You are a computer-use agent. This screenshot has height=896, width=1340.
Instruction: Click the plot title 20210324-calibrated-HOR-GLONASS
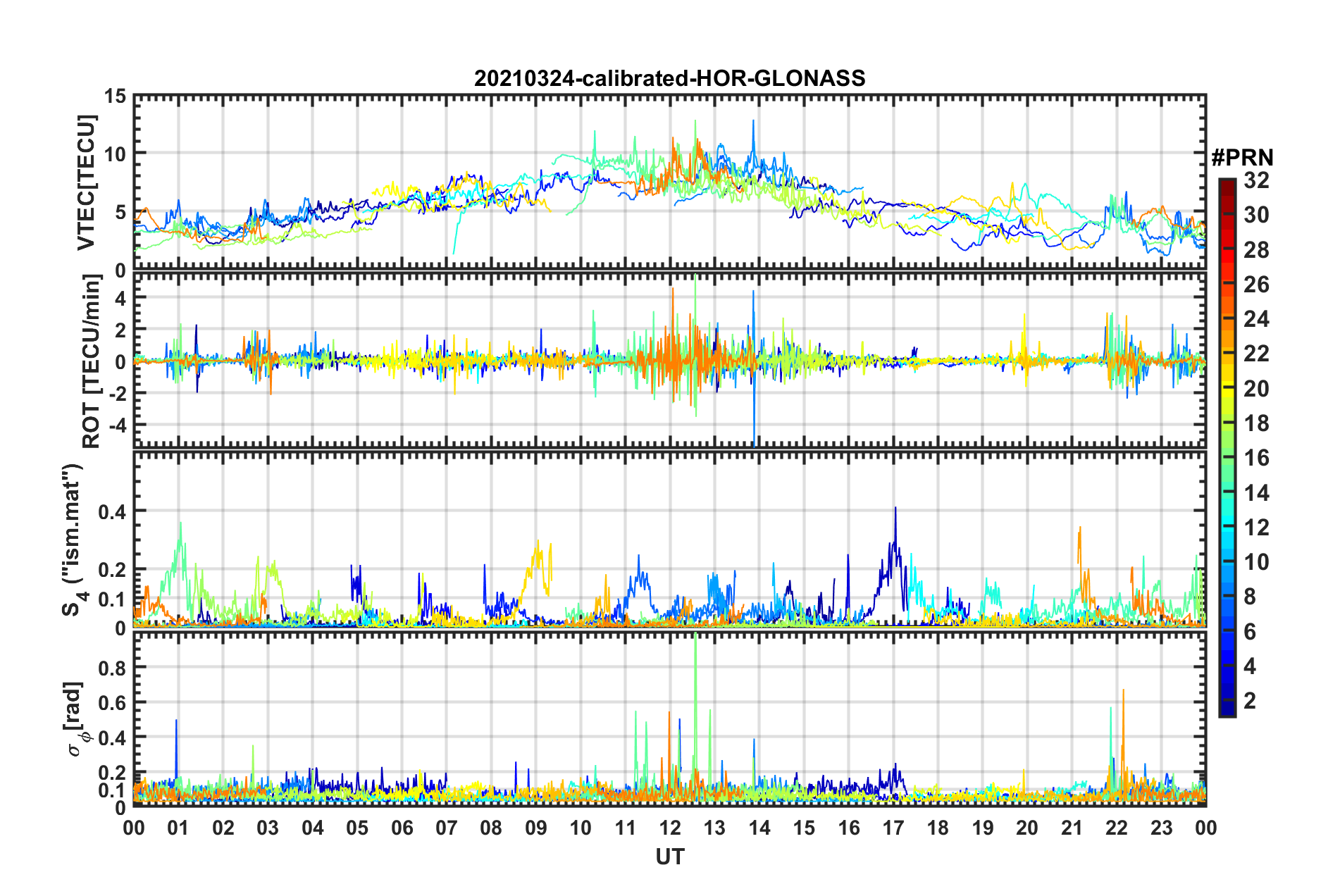tap(669, 78)
